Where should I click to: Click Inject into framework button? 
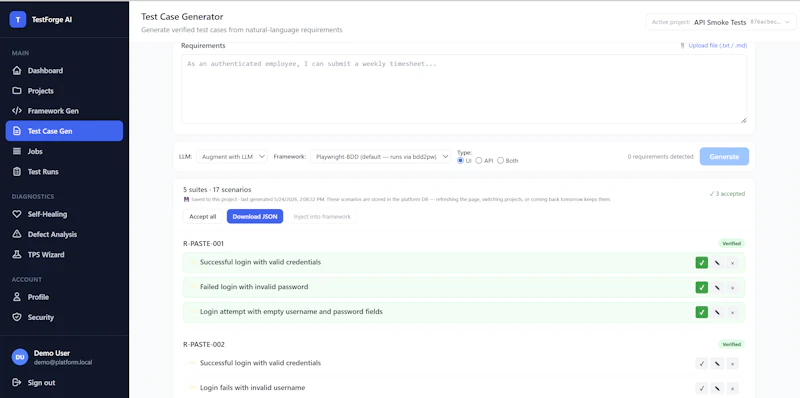322,216
